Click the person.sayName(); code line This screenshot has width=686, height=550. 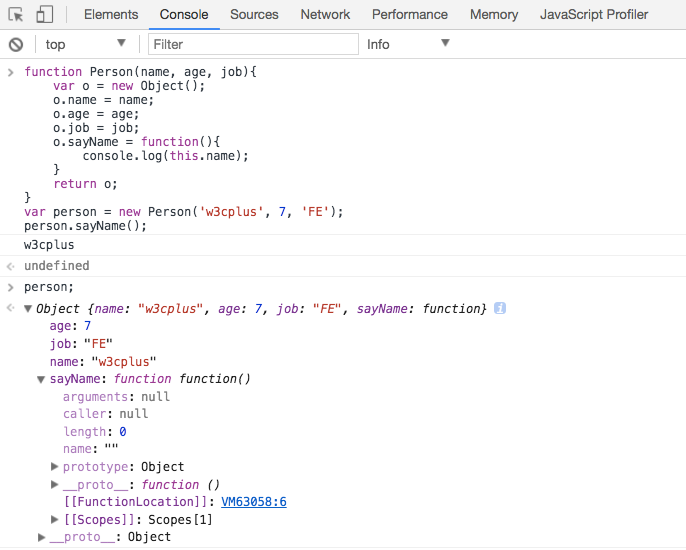coord(85,226)
